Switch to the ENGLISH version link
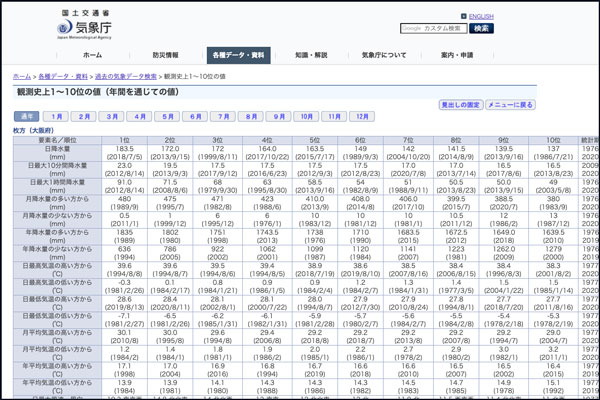Image resolution: width=600 pixels, height=400 pixels. (480, 17)
